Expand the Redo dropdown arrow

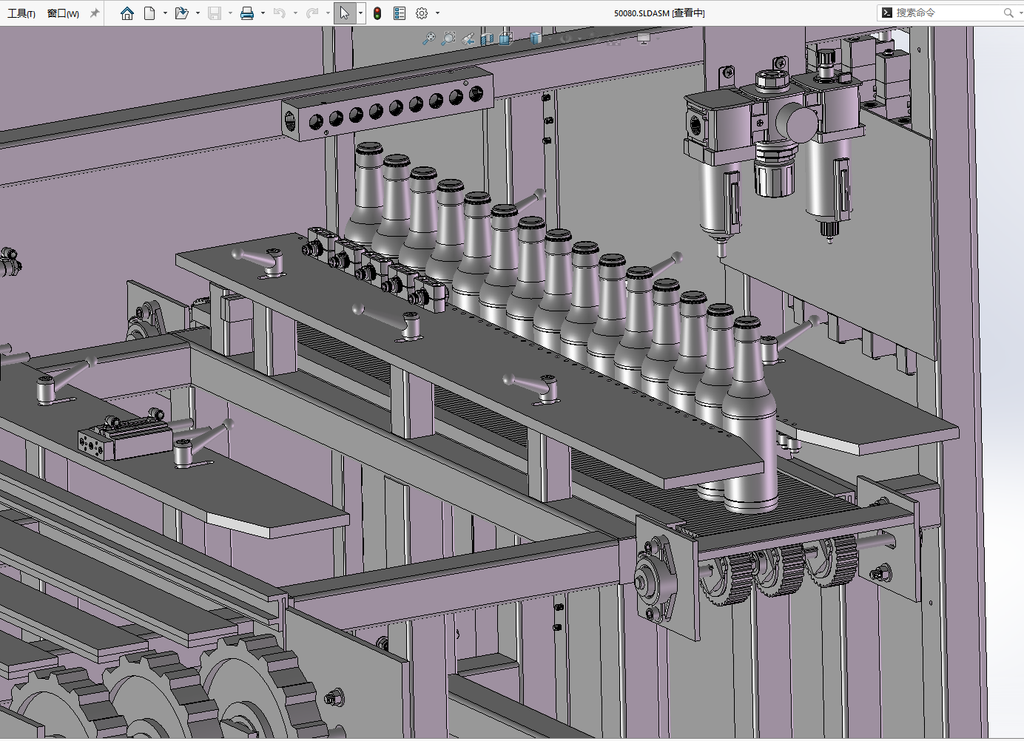[x=328, y=12]
